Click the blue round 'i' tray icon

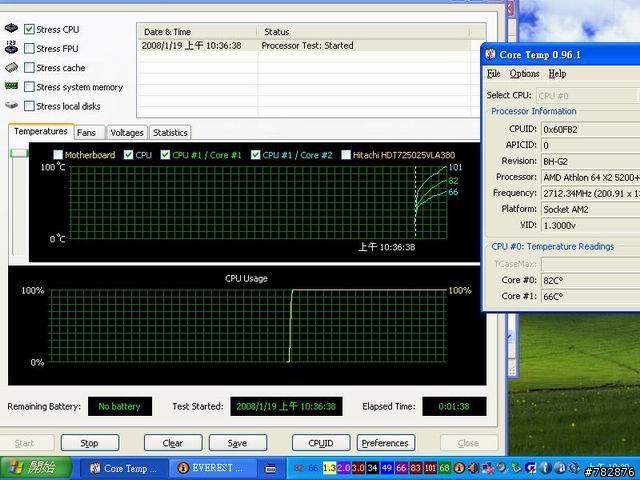[546, 468]
